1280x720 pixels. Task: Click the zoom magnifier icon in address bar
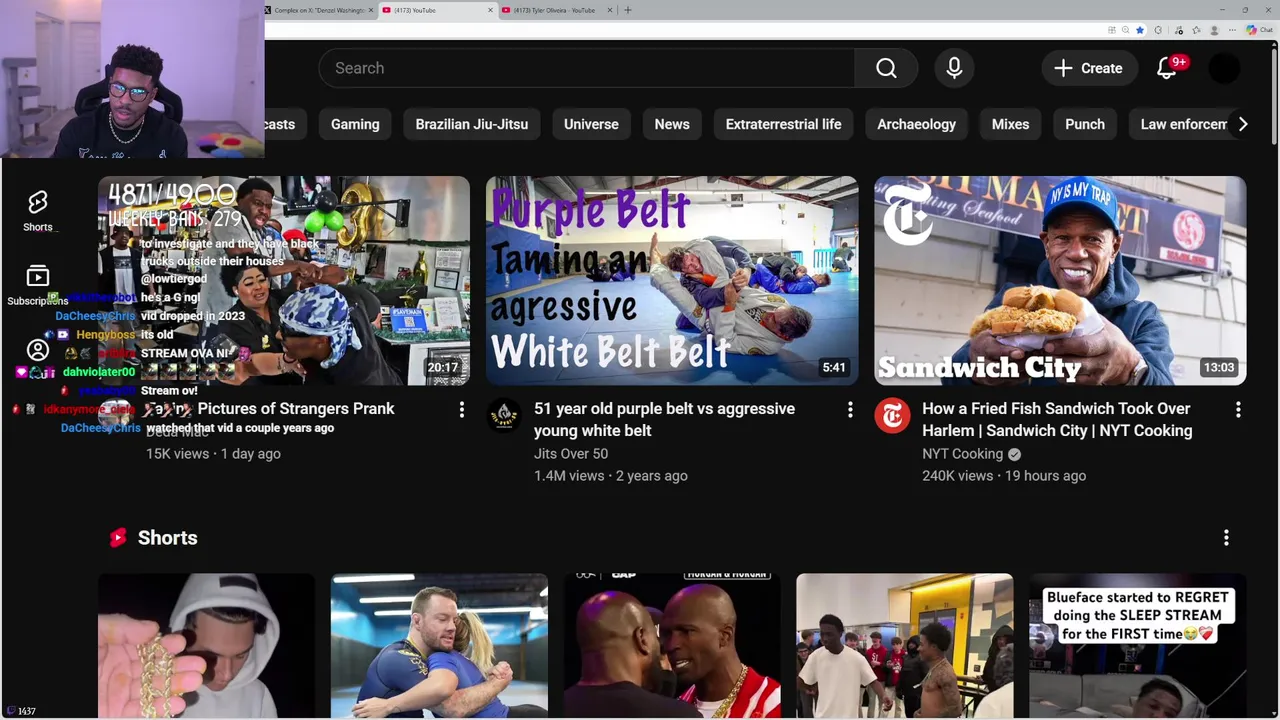pos(1125,30)
